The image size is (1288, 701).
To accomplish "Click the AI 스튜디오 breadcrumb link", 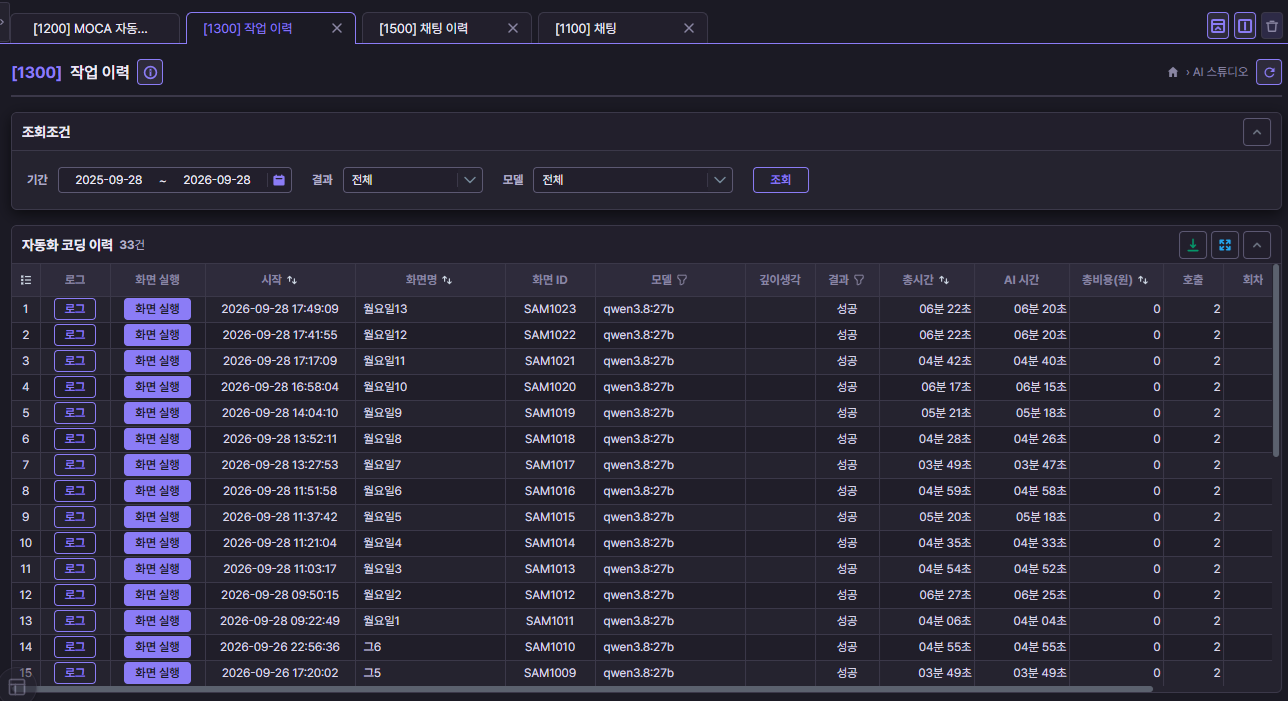I will tap(1220, 72).
